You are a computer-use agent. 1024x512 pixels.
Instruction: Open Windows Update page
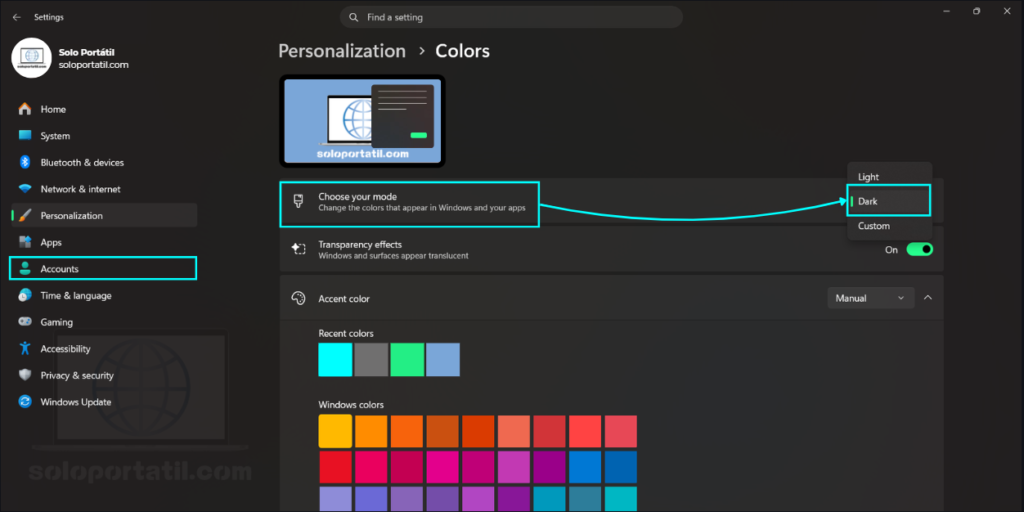click(104, 402)
